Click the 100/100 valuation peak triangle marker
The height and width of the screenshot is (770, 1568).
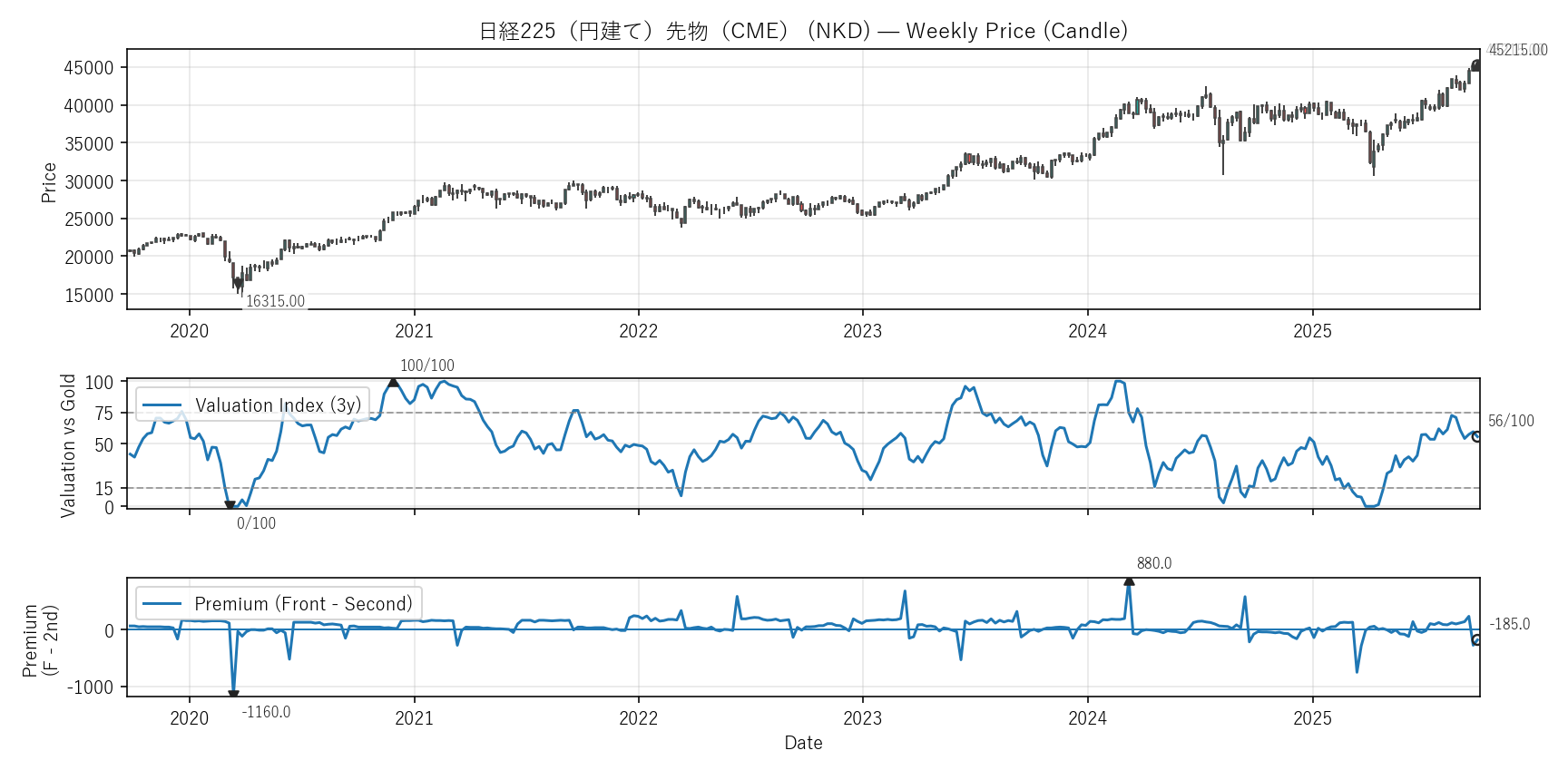393,382
